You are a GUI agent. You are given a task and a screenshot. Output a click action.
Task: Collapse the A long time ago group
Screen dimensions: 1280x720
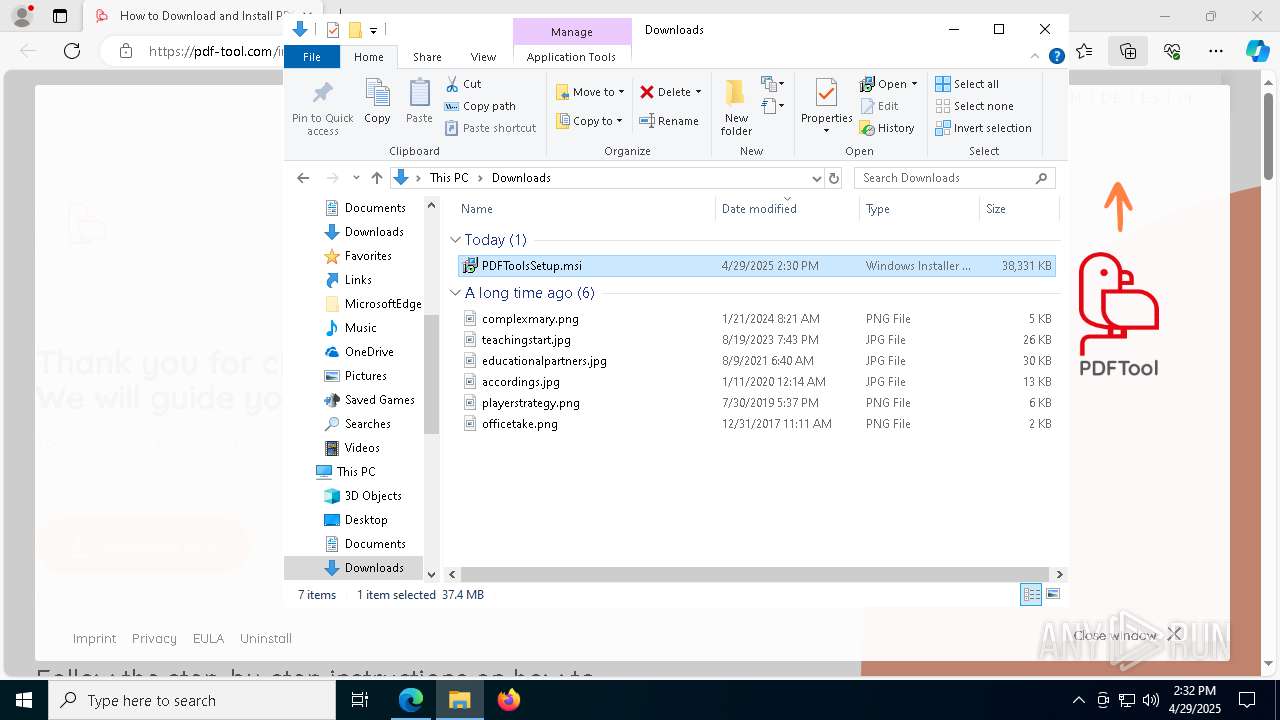coord(456,293)
